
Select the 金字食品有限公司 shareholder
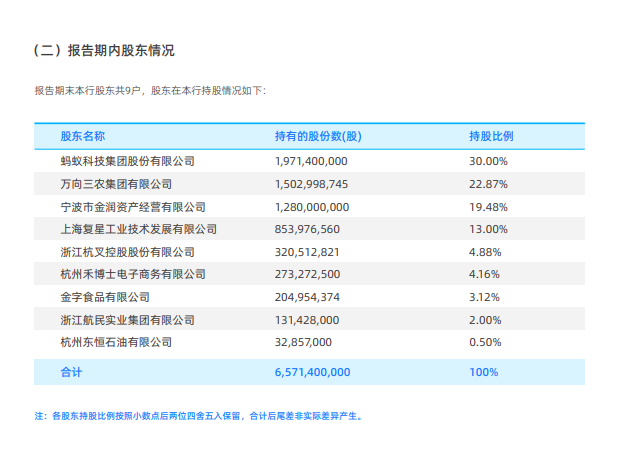click(x=105, y=297)
